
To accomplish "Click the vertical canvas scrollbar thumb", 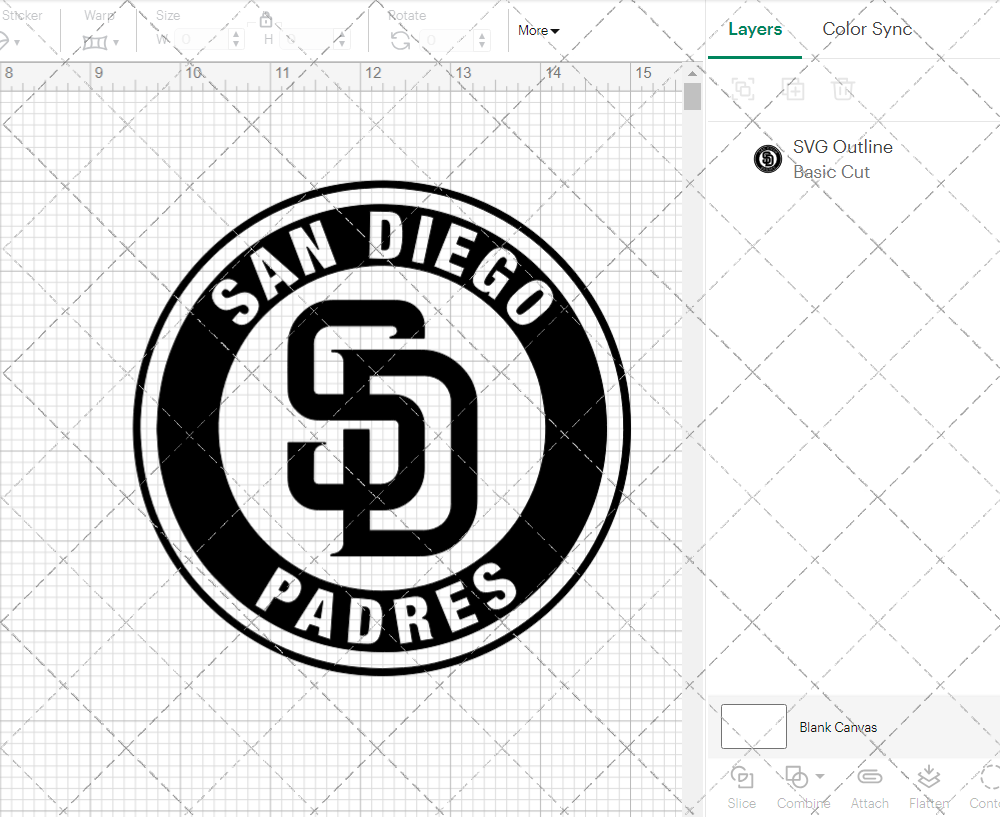I will [x=693, y=97].
